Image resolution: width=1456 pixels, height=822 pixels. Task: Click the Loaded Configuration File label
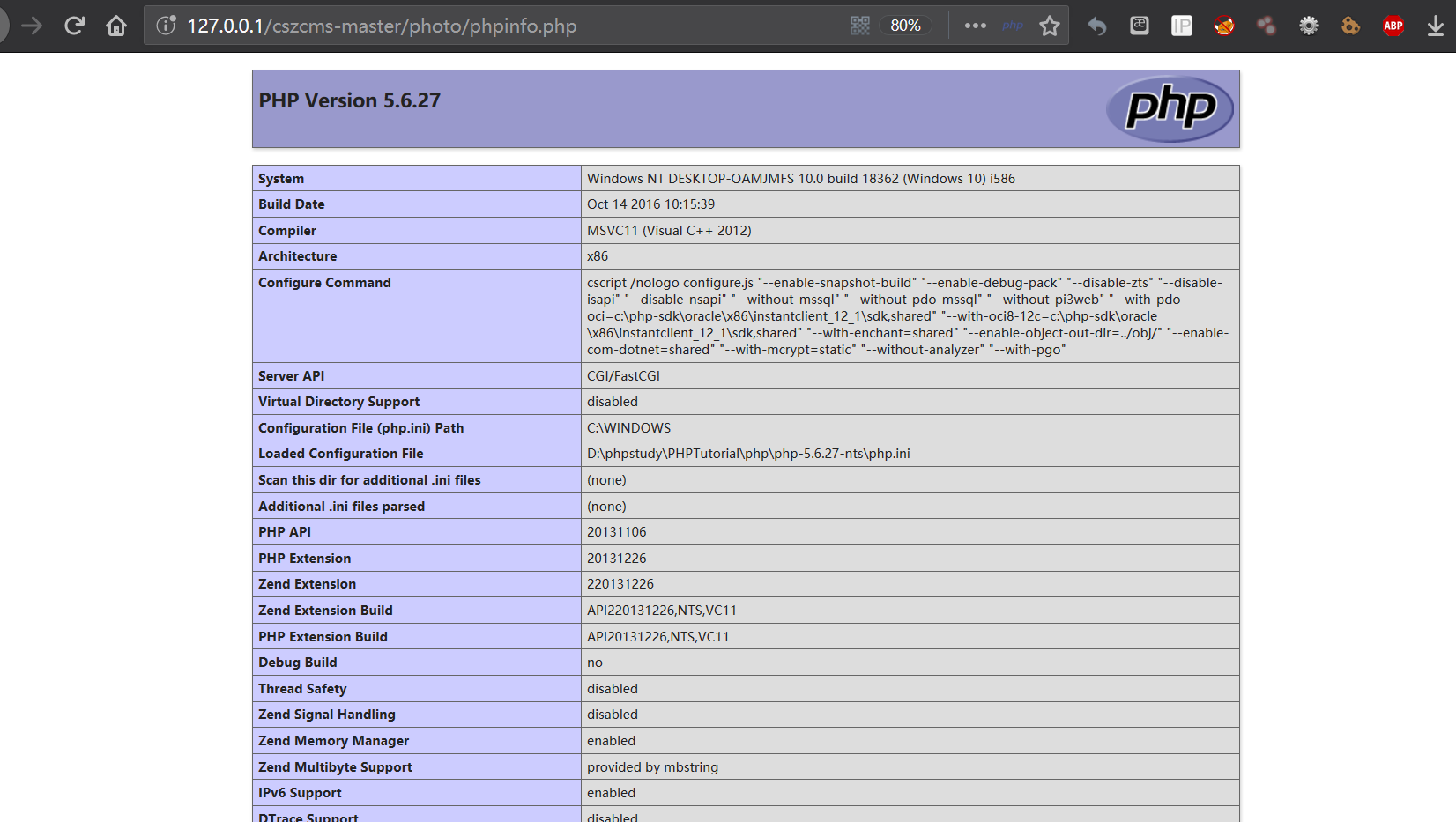tap(341, 454)
